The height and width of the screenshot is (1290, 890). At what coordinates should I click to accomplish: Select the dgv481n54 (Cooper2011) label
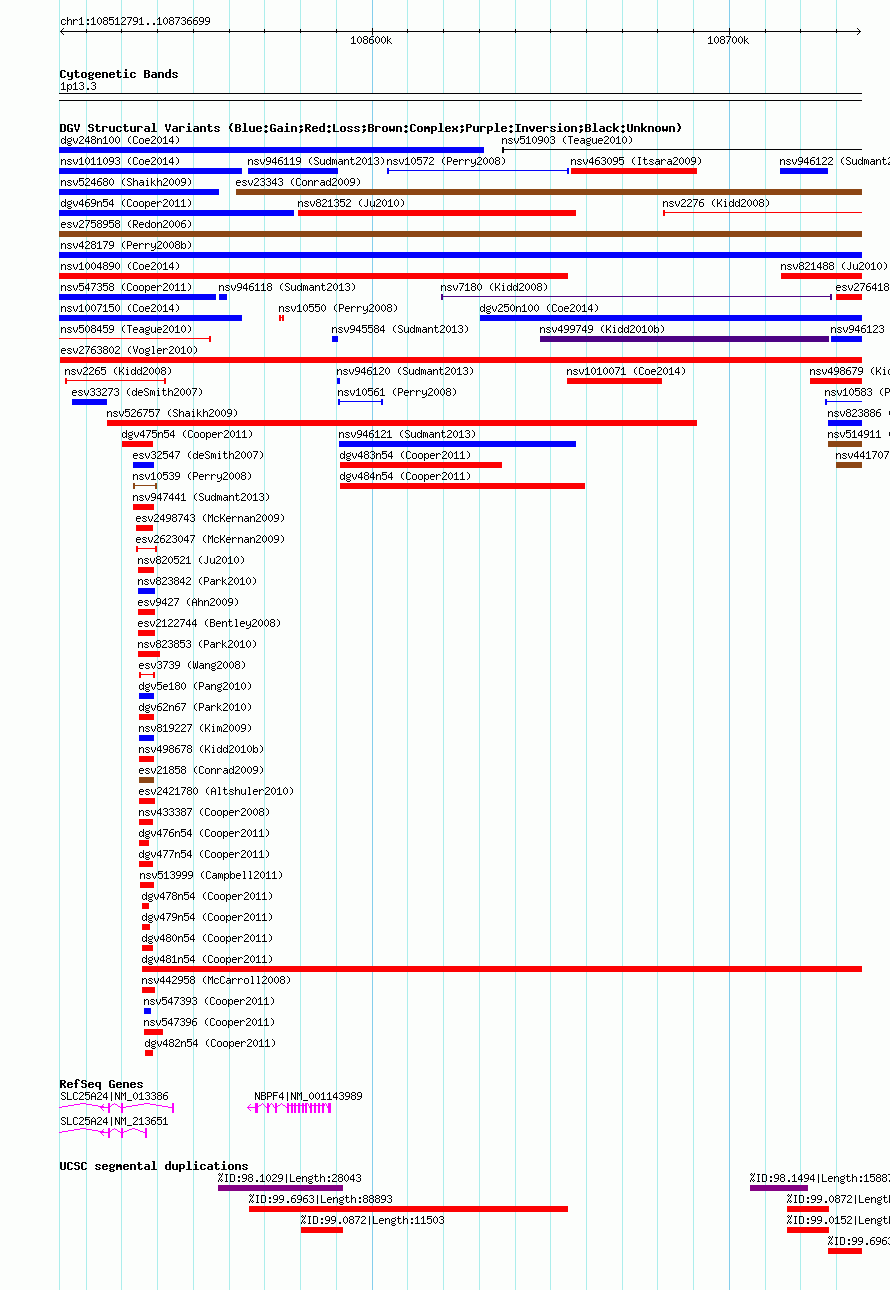tap(207, 959)
